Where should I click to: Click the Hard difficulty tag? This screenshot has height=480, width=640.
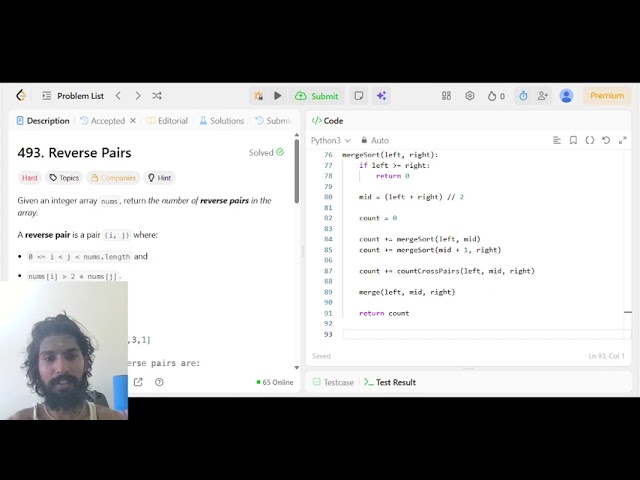pyautogui.click(x=29, y=178)
